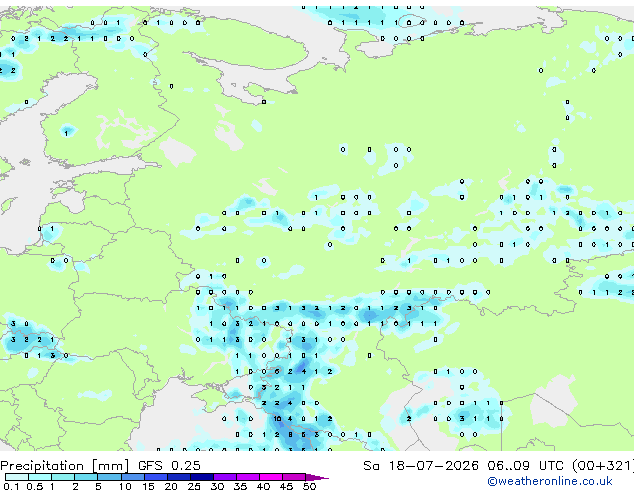Click the 40–45 mm magenta legend swatch
The image size is (634, 490).
pyautogui.click(x=271, y=477)
